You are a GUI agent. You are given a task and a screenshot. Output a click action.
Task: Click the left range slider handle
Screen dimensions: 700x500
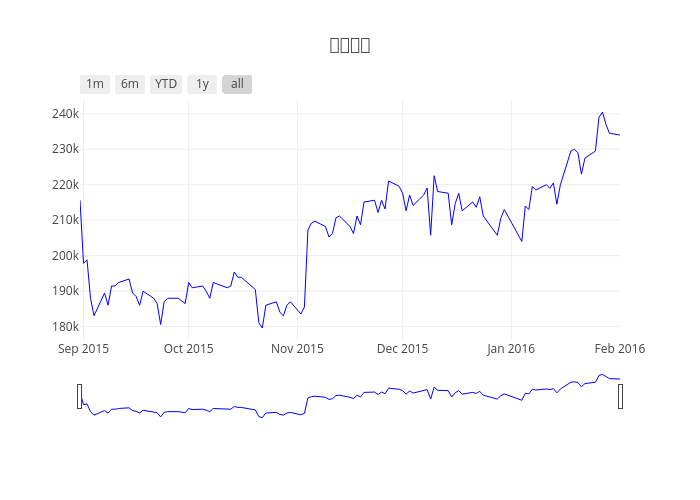click(x=80, y=396)
